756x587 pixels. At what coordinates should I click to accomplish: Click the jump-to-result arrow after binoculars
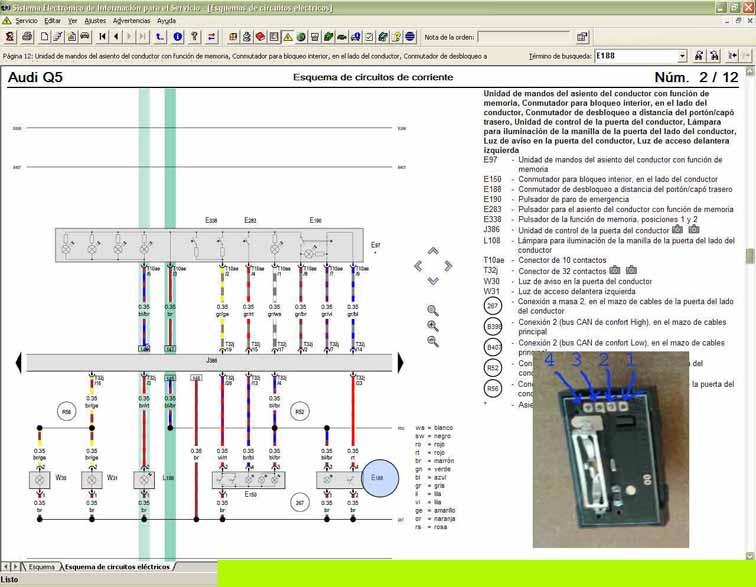click(x=732, y=56)
